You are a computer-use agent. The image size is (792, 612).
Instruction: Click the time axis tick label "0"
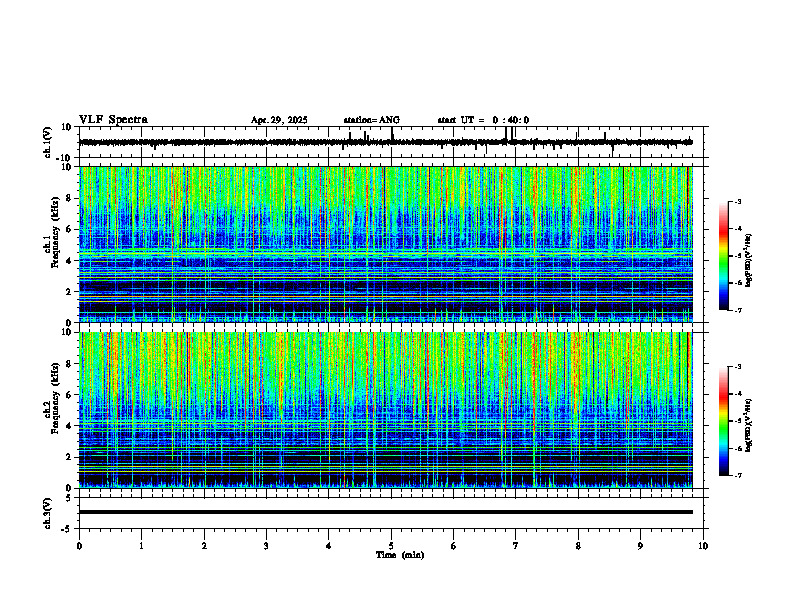tap(79, 546)
